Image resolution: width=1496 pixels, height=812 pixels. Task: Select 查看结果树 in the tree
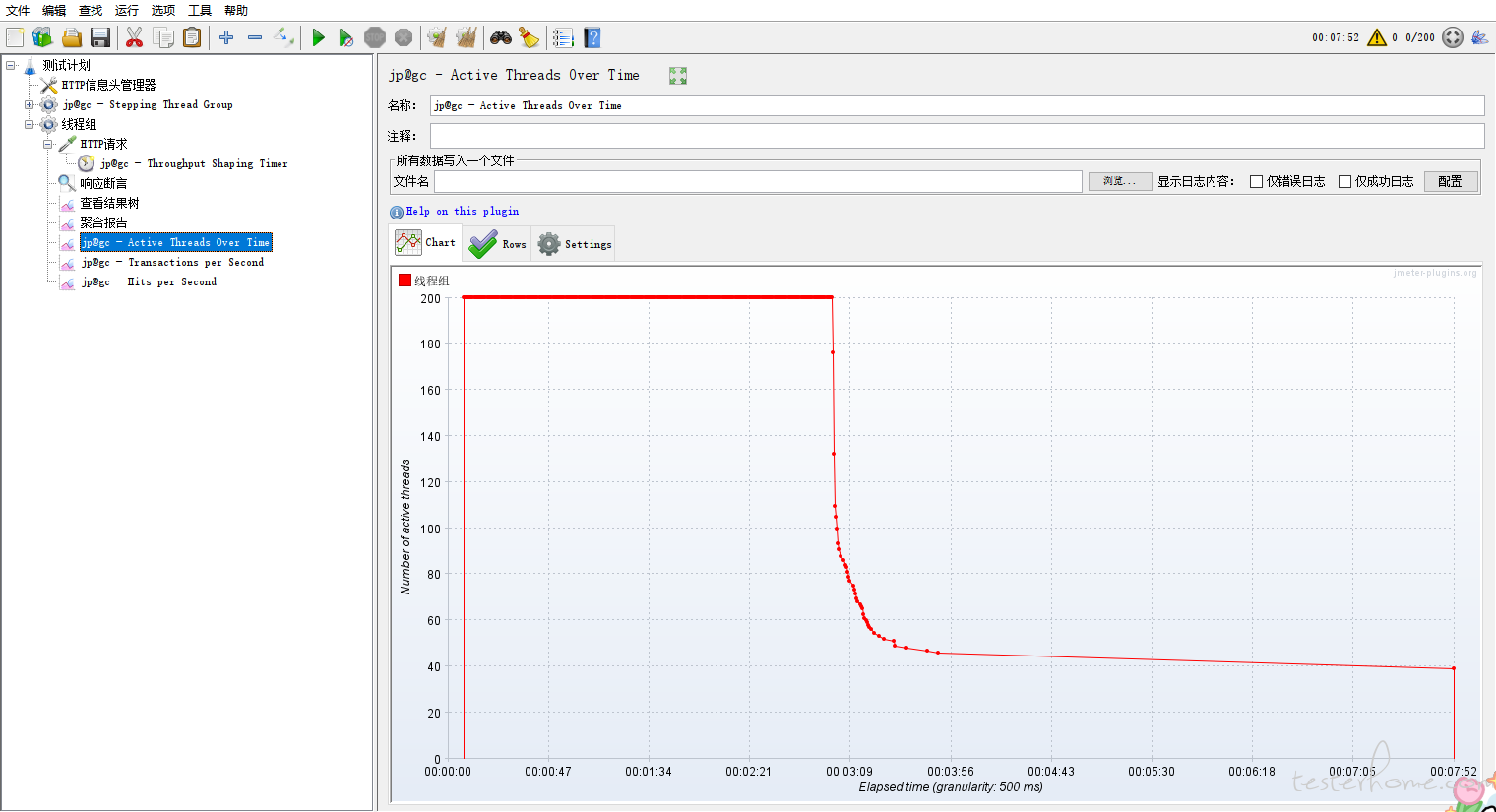click(x=109, y=203)
